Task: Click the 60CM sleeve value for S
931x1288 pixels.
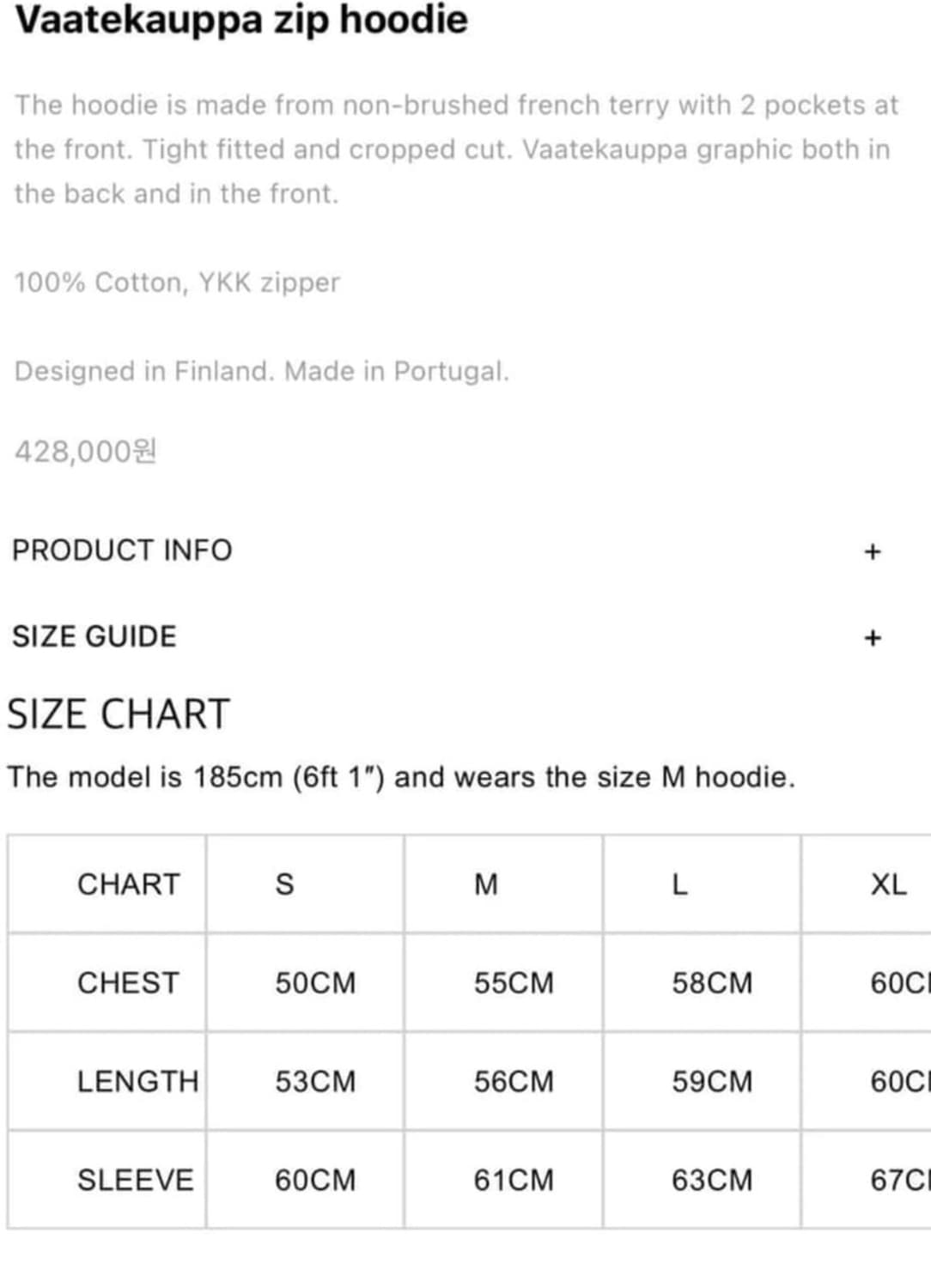Action: click(315, 1181)
